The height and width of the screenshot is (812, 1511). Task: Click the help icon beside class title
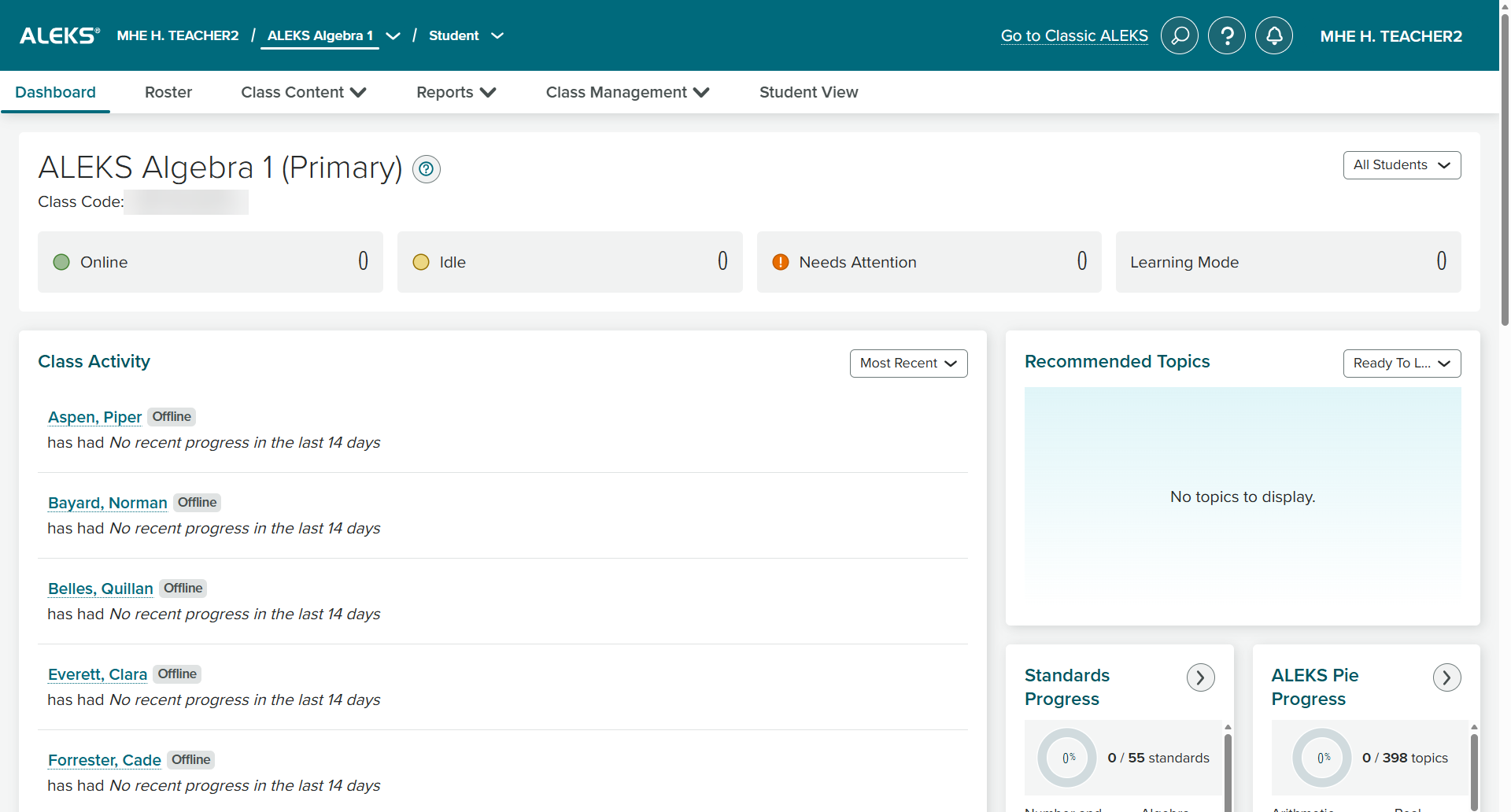[x=426, y=169]
